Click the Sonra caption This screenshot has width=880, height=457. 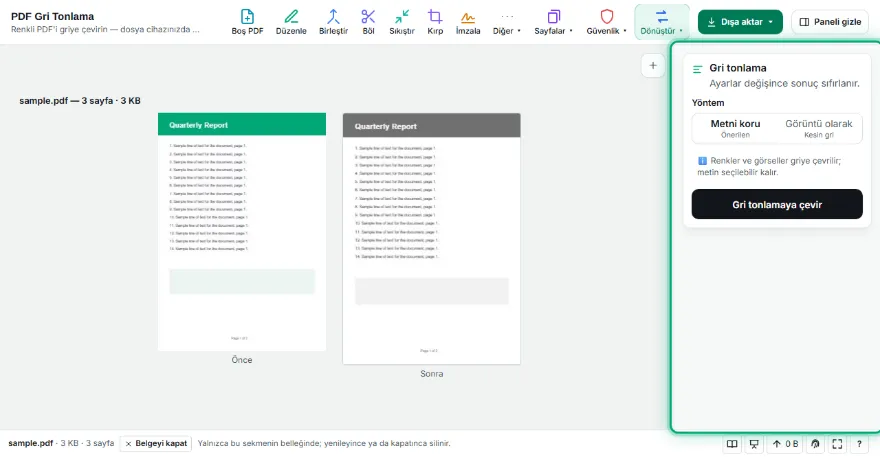click(432, 373)
